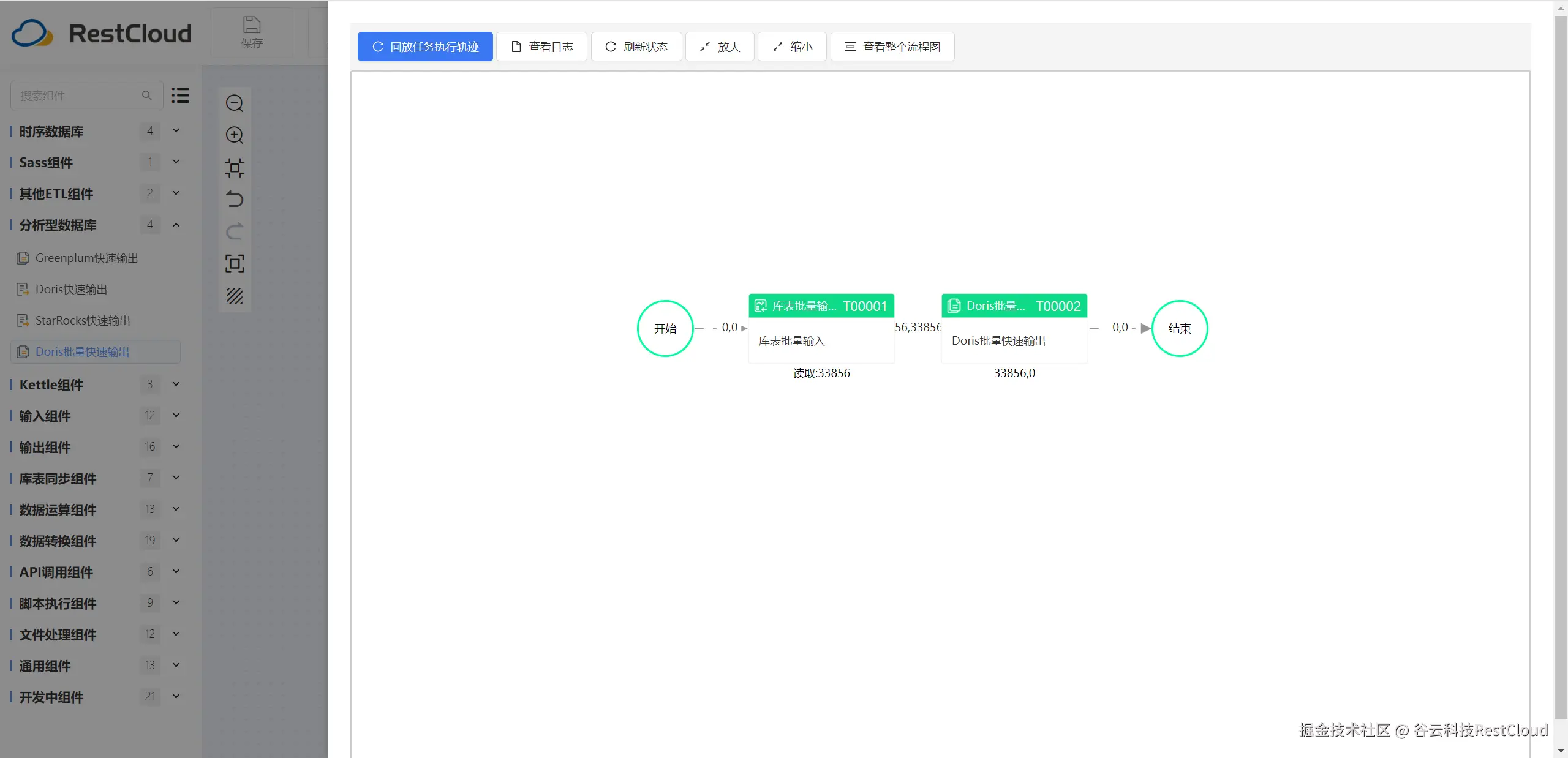This screenshot has height=758, width=1568.
Task: Select Doris快速输出 tree item text
Action: point(72,290)
